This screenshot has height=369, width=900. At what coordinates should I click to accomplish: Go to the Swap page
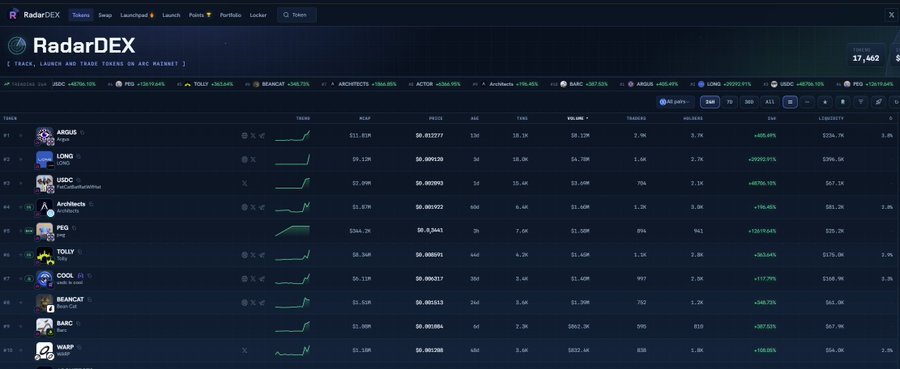pyautogui.click(x=105, y=15)
